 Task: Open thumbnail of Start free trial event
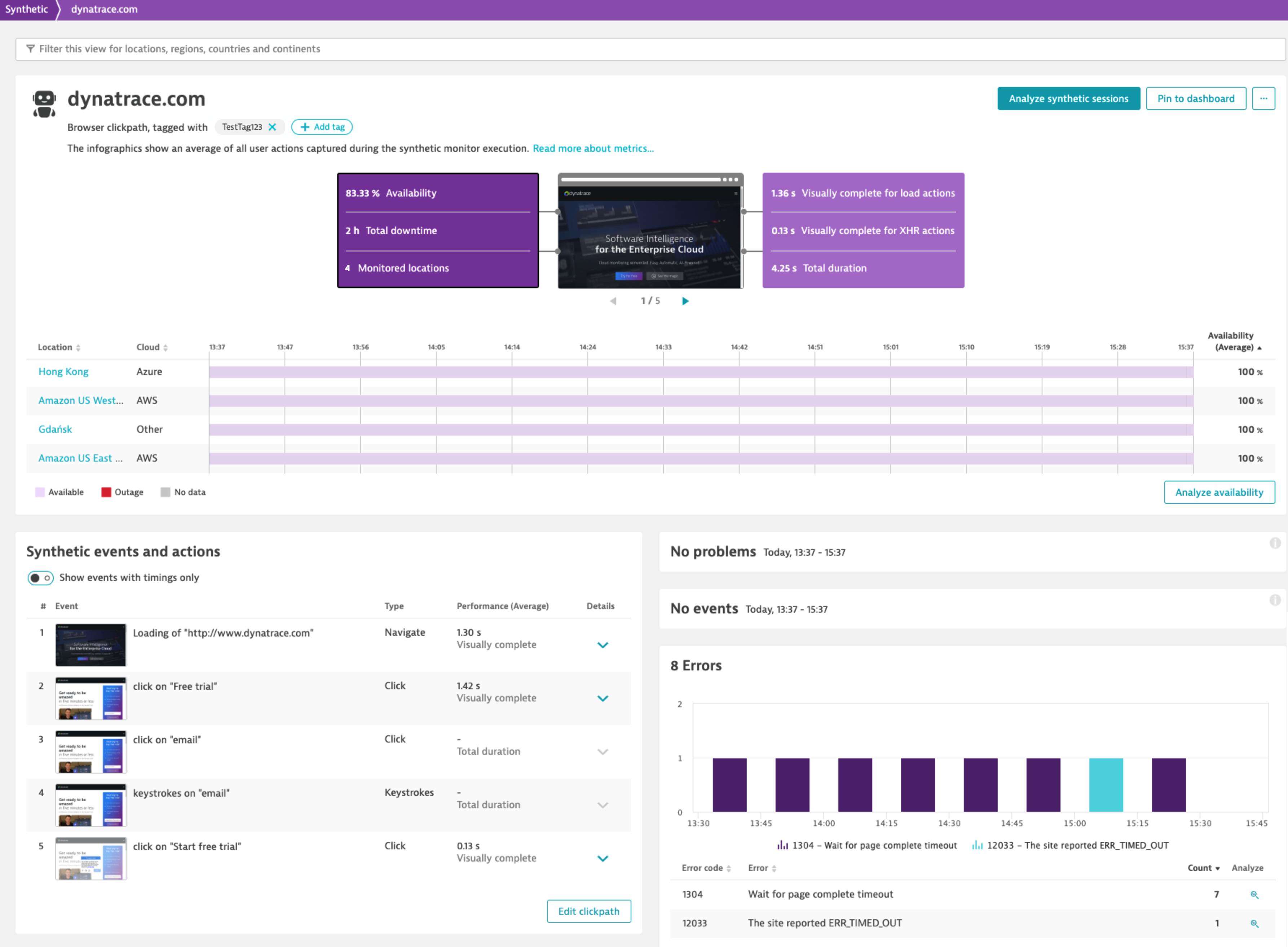tap(91, 858)
